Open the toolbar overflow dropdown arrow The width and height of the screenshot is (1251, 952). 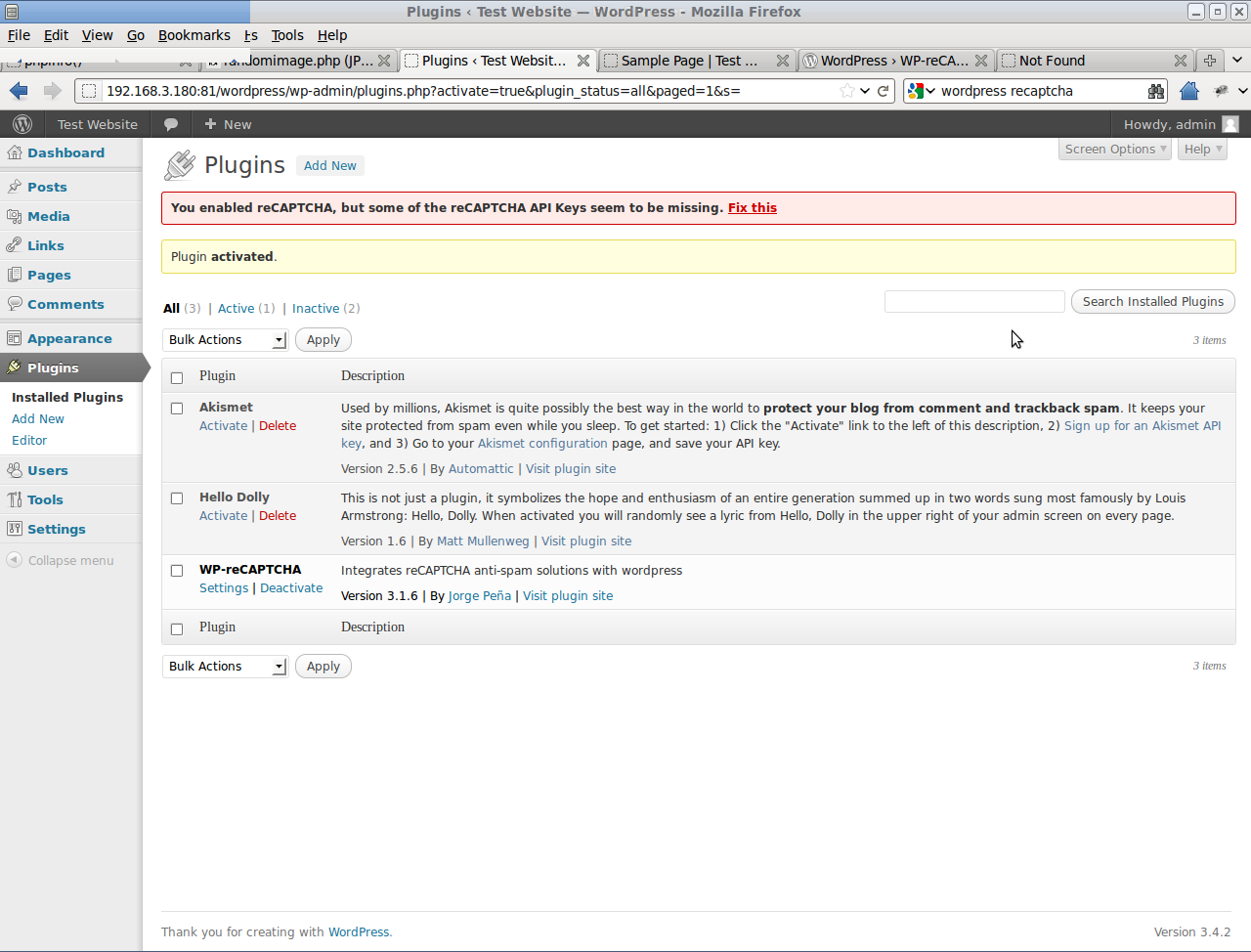pos(1243,91)
